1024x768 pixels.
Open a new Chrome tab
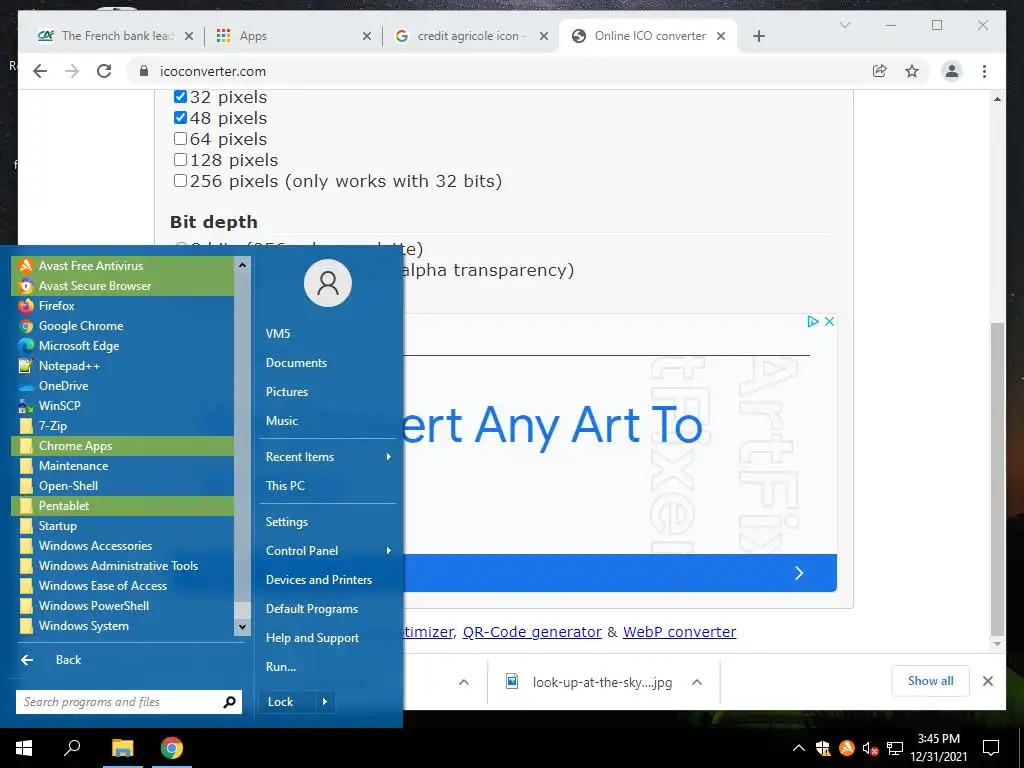coord(758,37)
